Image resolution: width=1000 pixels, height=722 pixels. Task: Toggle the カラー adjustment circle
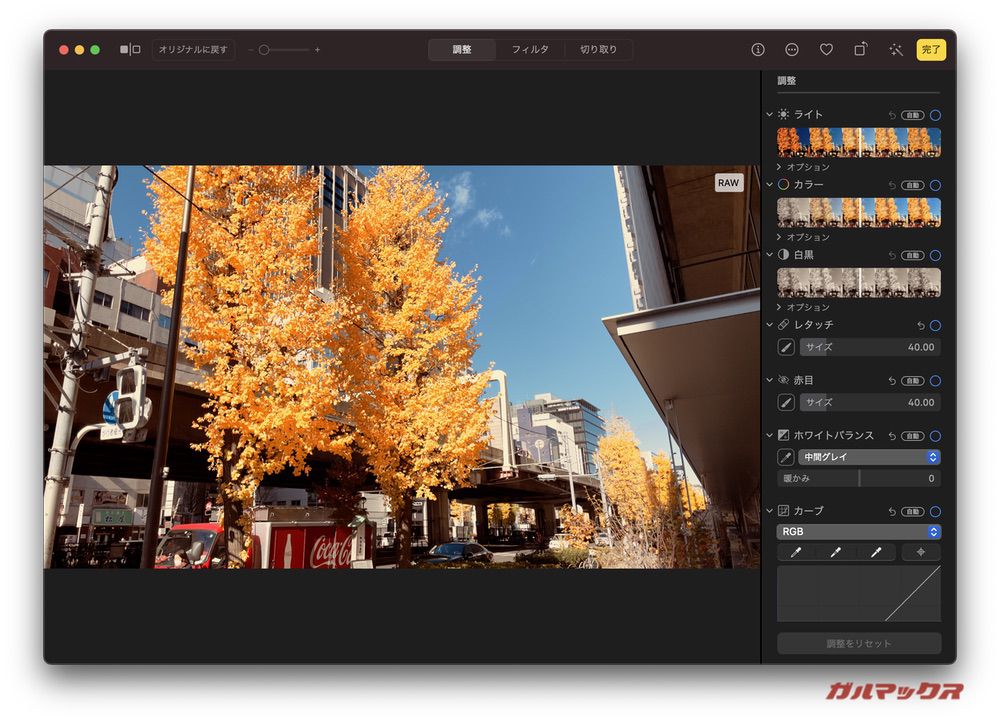935,185
